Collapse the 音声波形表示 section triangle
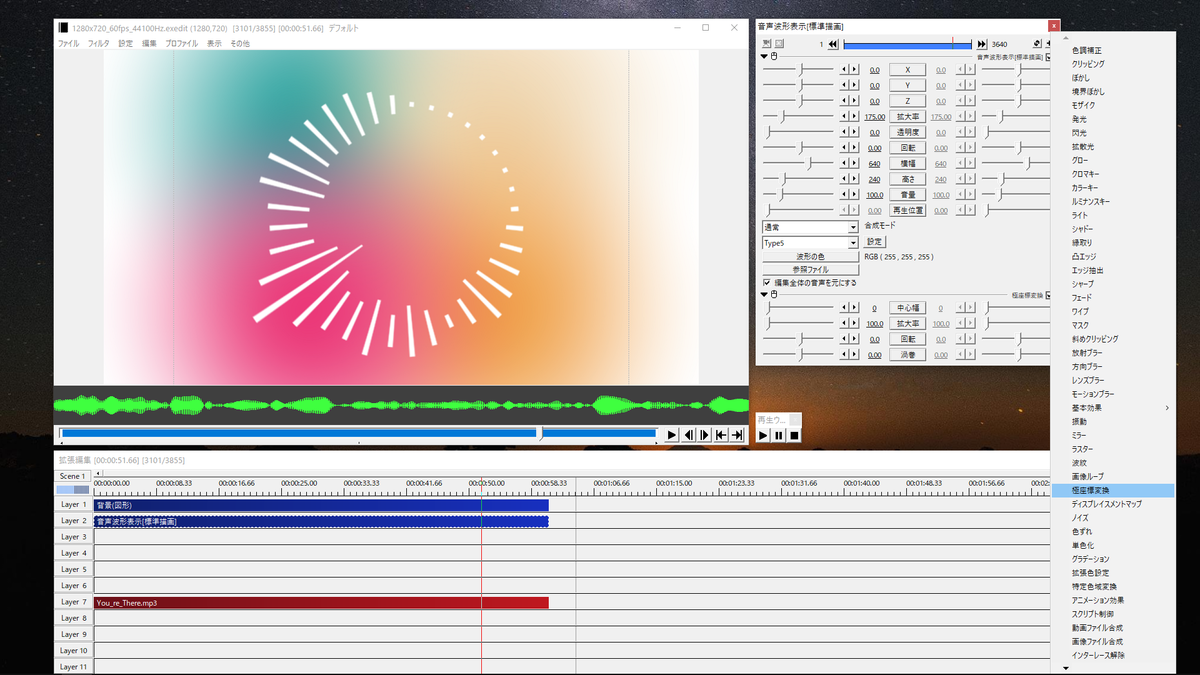The image size is (1200, 675). tap(765, 57)
